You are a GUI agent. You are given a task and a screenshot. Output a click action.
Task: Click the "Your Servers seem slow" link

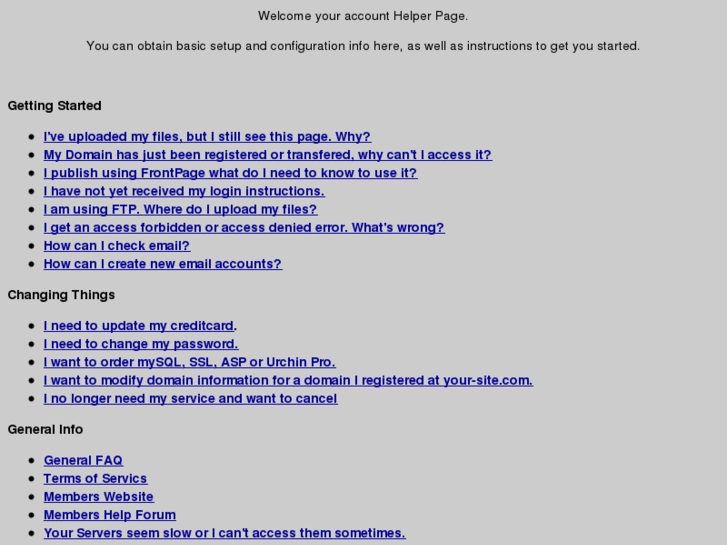coord(224,533)
